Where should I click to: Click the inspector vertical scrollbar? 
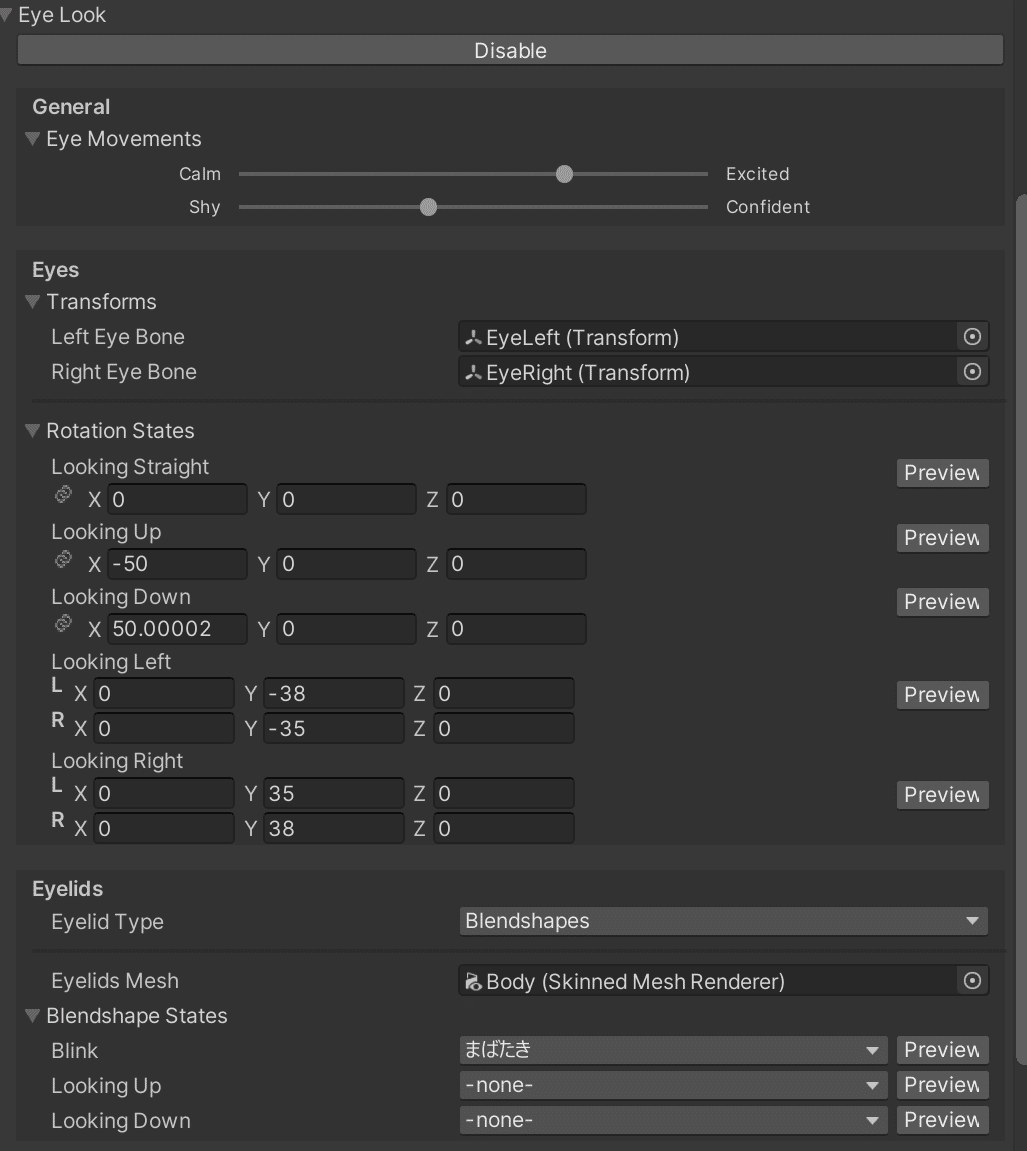pos(1021,629)
